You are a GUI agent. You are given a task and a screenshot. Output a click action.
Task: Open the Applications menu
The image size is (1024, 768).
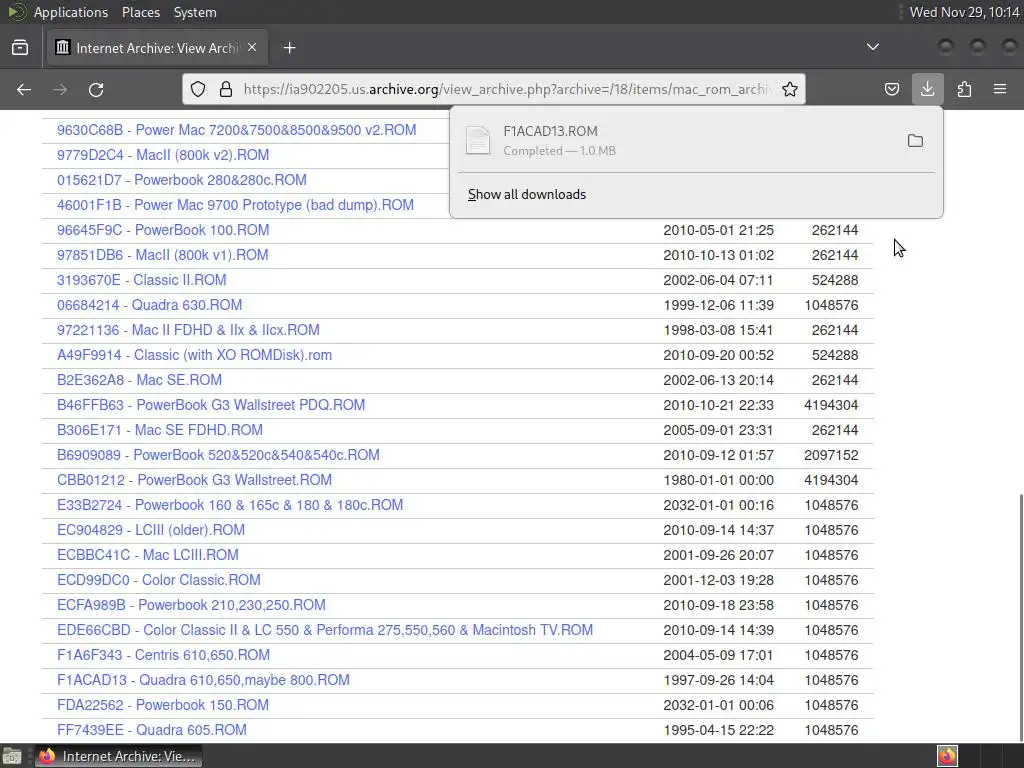[71, 12]
